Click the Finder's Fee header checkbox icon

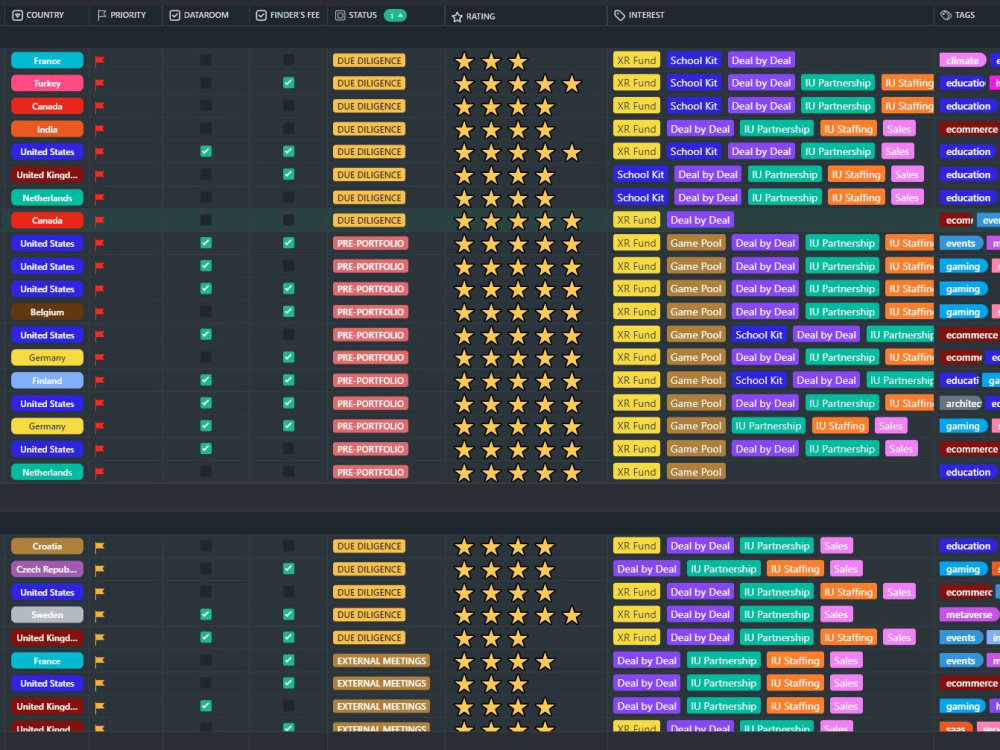(261, 15)
